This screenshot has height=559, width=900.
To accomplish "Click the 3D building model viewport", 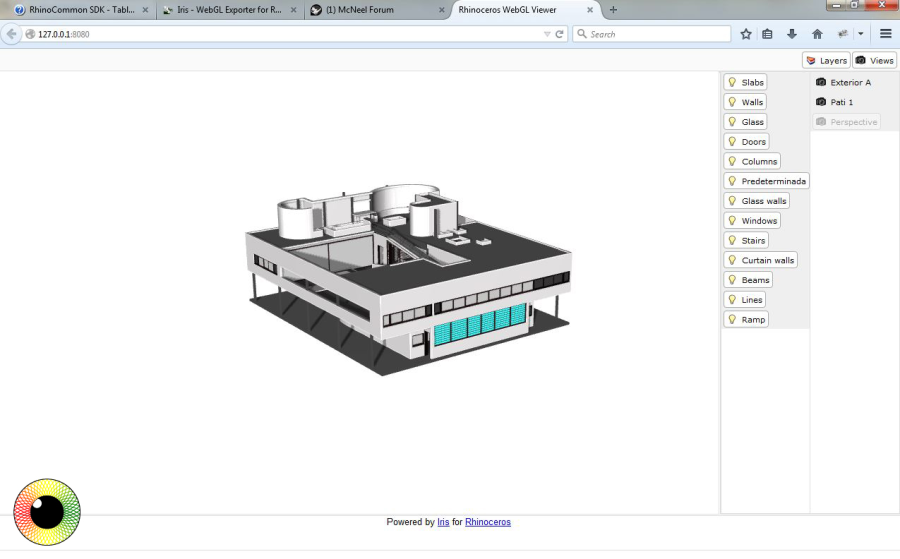I will click(x=409, y=280).
